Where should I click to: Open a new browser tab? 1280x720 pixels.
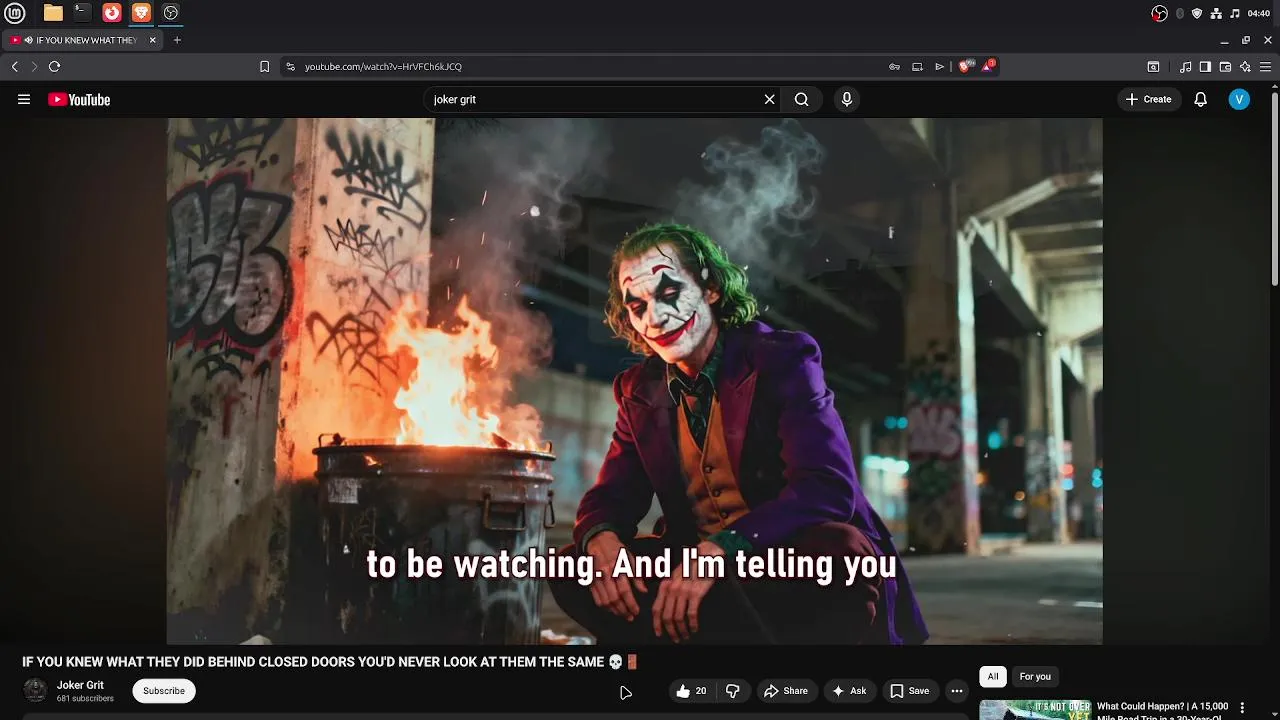177,40
